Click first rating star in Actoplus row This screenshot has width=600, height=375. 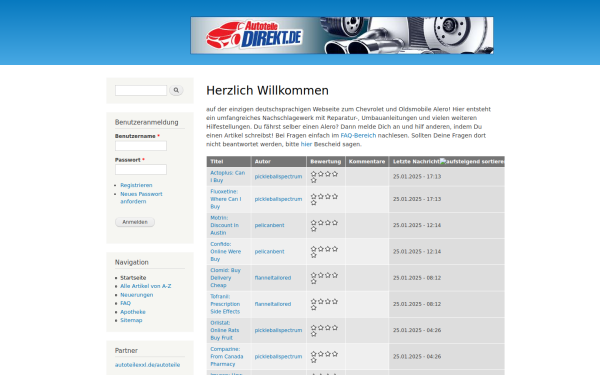click(314, 174)
